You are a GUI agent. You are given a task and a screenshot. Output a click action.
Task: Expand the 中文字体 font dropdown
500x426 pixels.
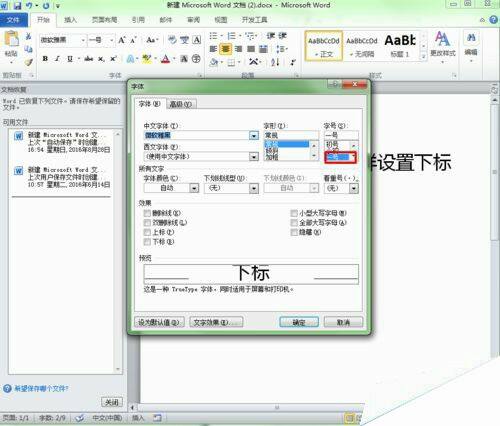tap(254, 136)
